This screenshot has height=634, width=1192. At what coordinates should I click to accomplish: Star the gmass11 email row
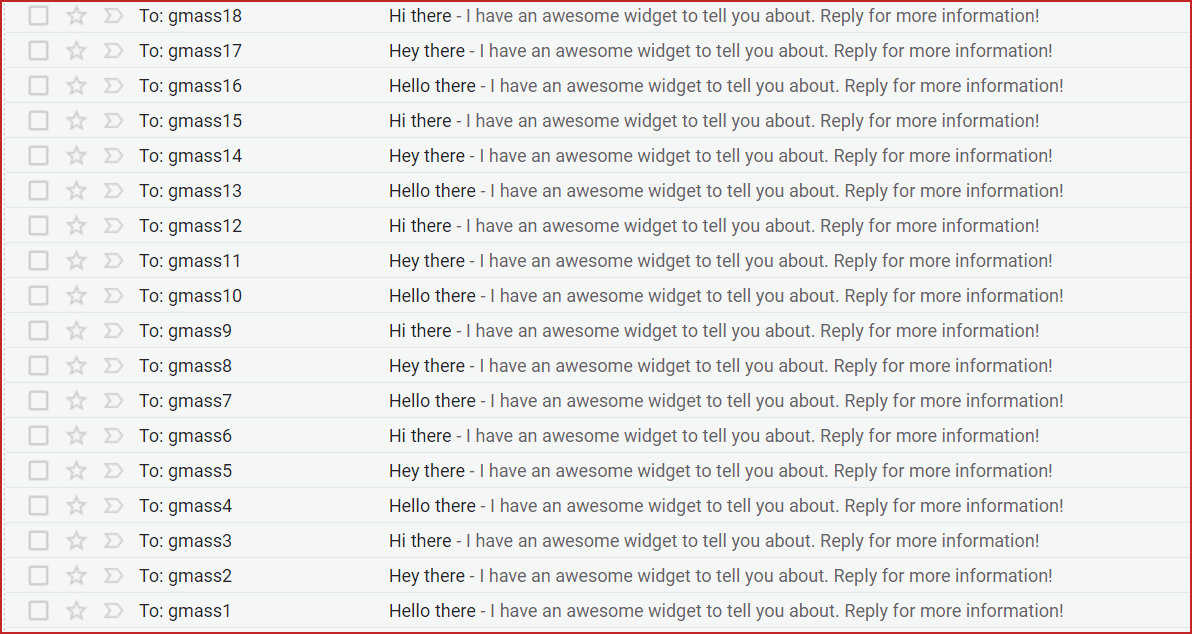[76, 261]
